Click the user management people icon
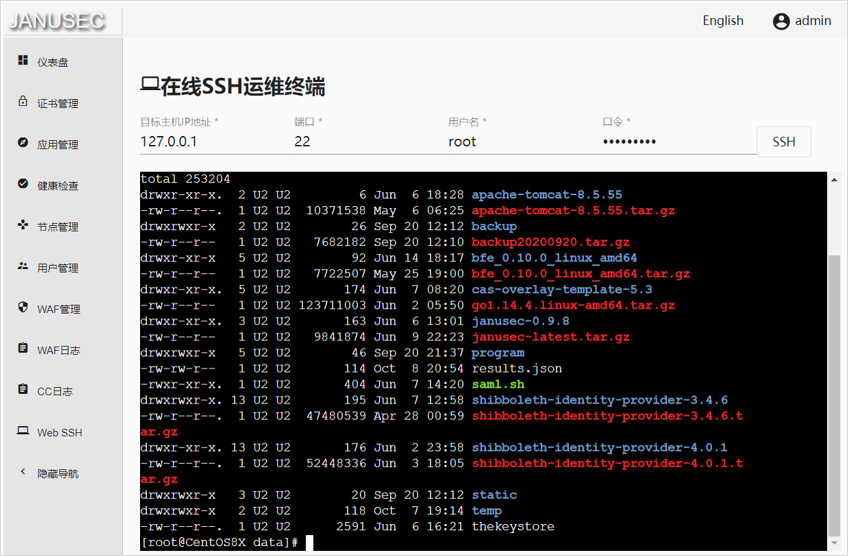 (x=23, y=267)
